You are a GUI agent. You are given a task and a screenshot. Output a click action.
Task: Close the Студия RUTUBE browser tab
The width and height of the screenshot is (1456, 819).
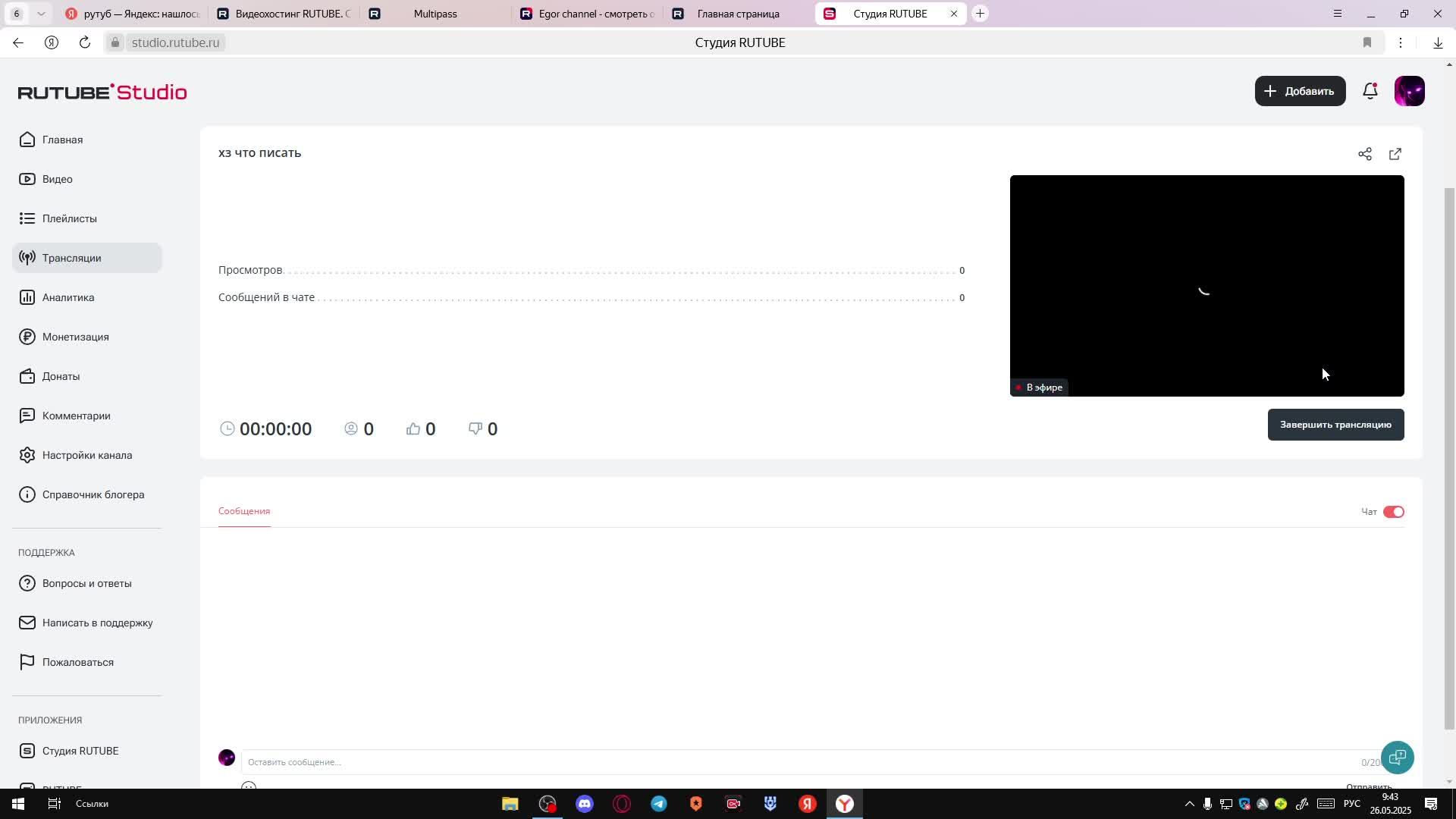(954, 14)
